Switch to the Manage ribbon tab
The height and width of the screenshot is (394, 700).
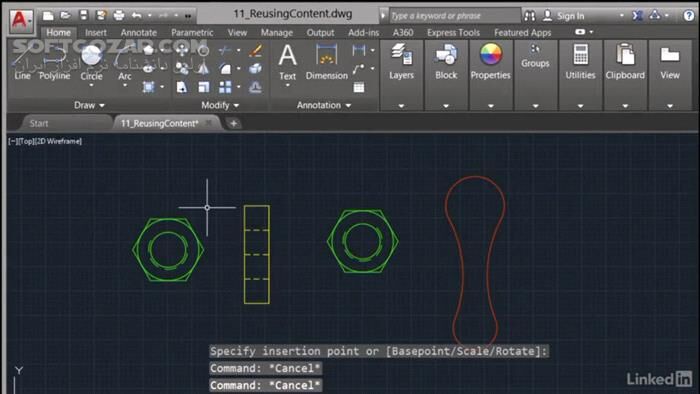coord(277,33)
